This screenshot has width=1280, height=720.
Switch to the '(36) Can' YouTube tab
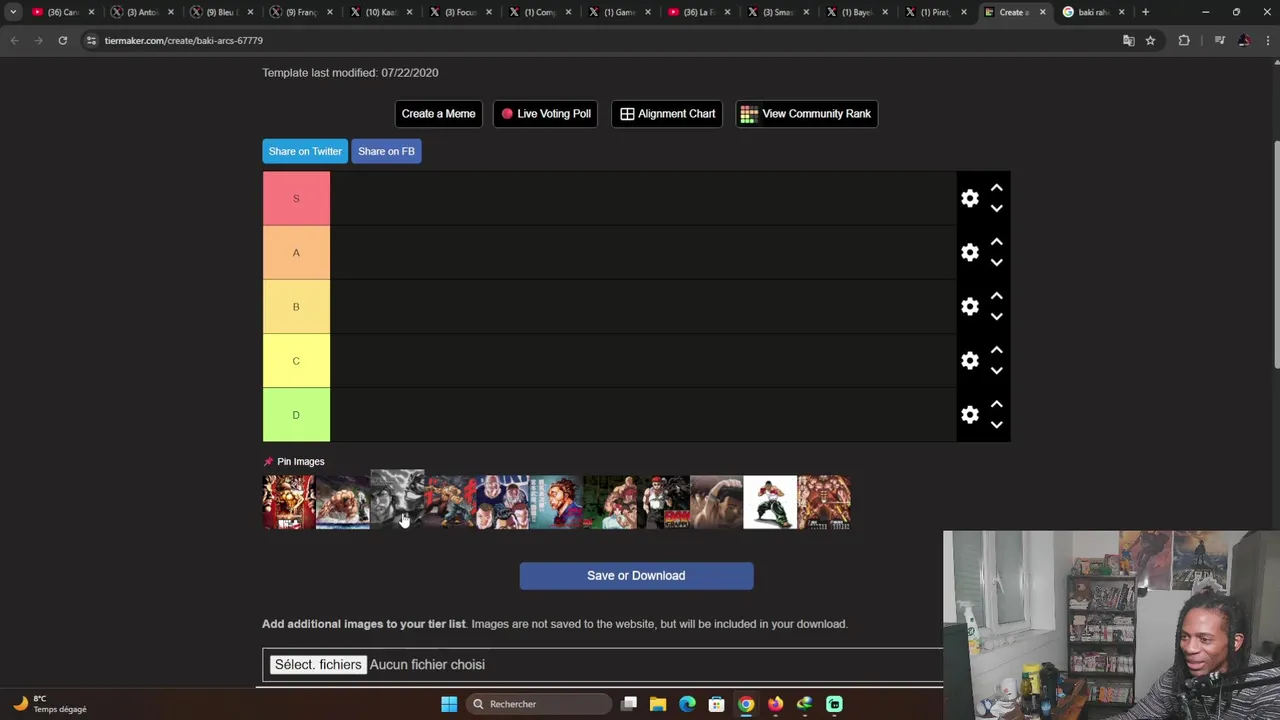[x=62, y=12]
